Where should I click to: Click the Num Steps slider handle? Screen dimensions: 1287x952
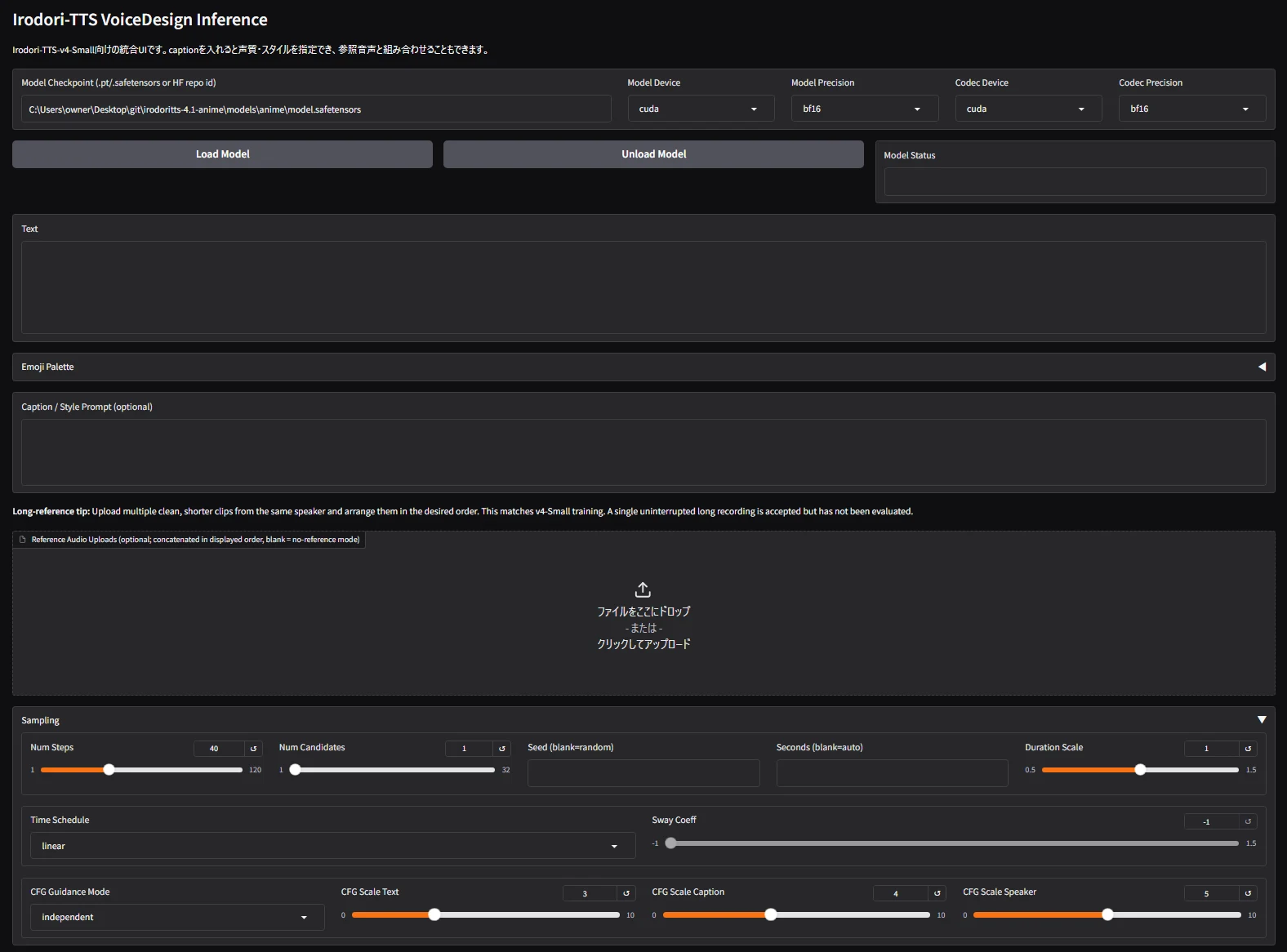tap(109, 770)
